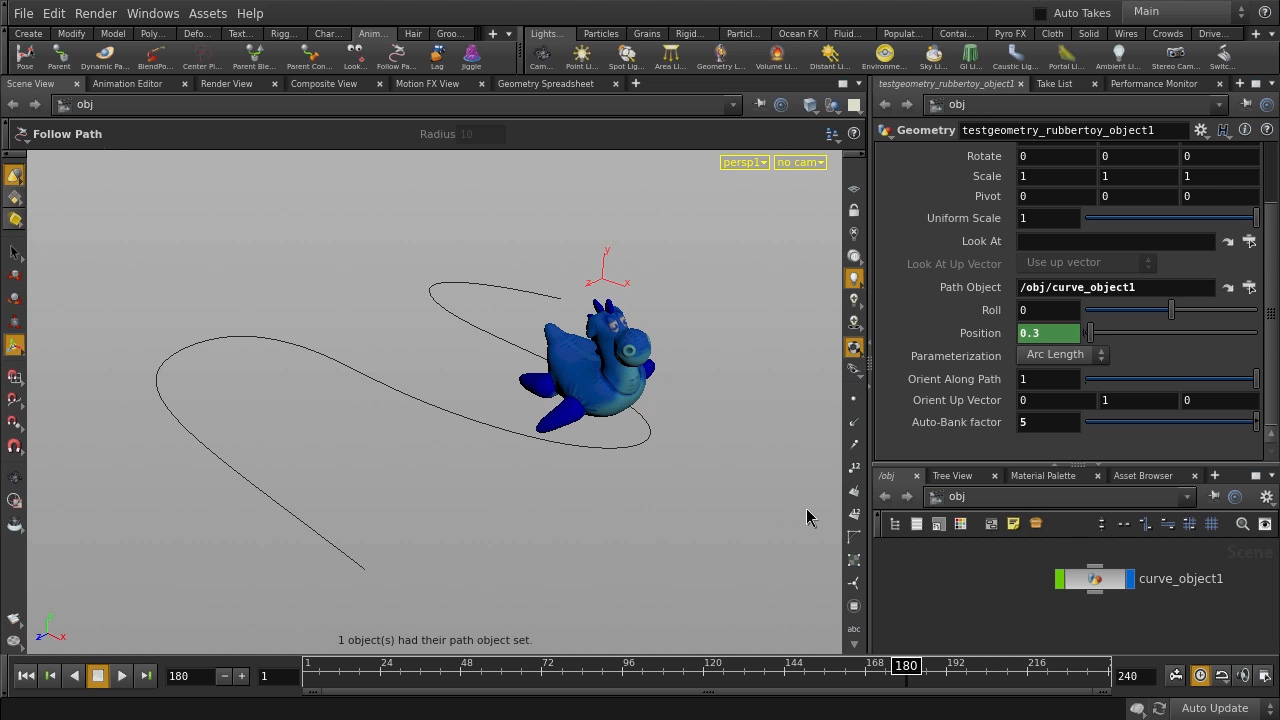This screenshot has width=1280, height=720.
Task: Open the no cam dropdown in the viewport
Action: (799, 162)
